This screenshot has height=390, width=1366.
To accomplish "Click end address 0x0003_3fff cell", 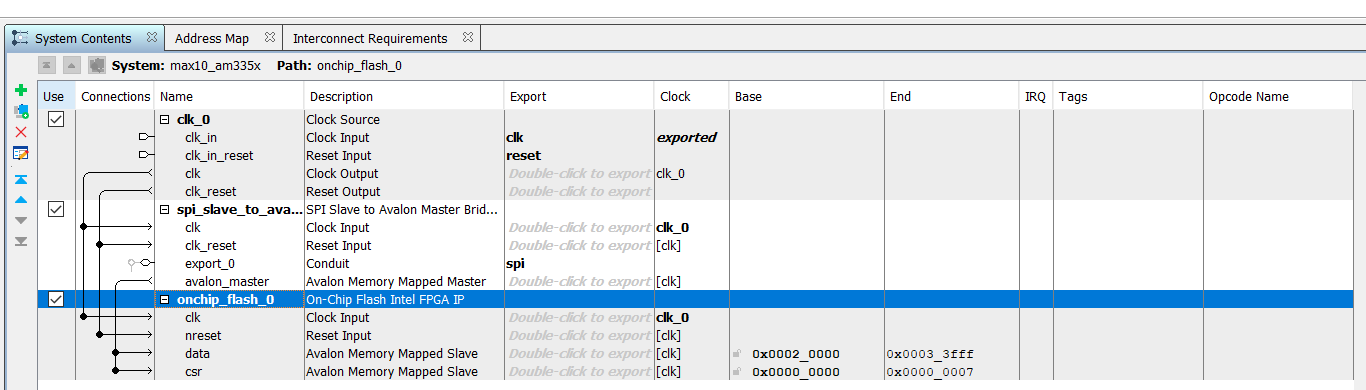I will [x=930, y=353].
